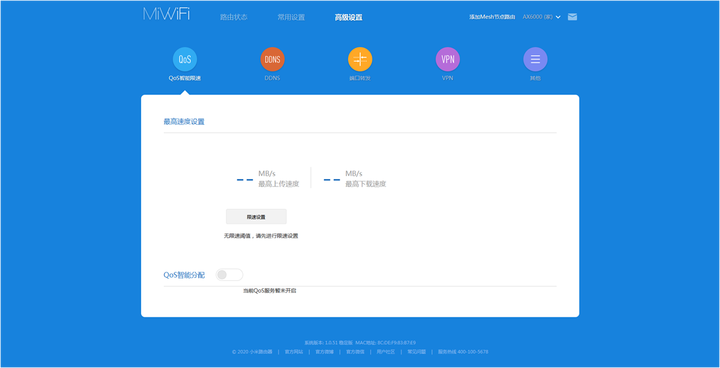Viewport: 720px width, 368px height.
Task: Click the 最高下载速度 value dashes
Action: pos(332,180)
